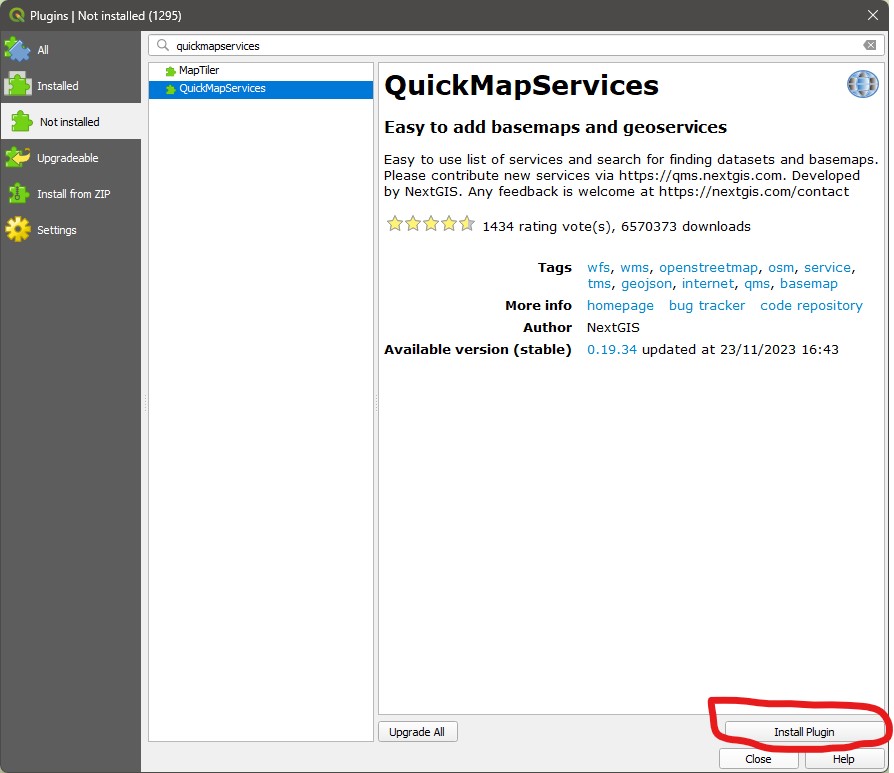This screenshot has height=773, width=894.
Task: Go to Install from ZIP tab
Action: coord(71,193)
